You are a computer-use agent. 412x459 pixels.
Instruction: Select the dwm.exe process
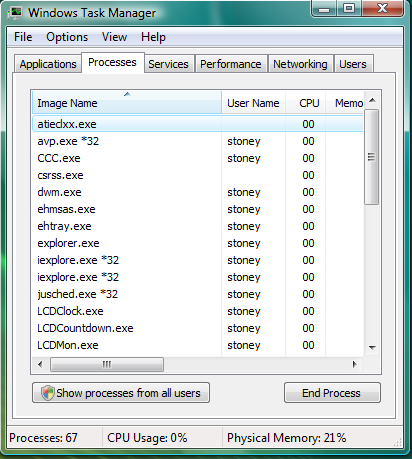(198, 192)
